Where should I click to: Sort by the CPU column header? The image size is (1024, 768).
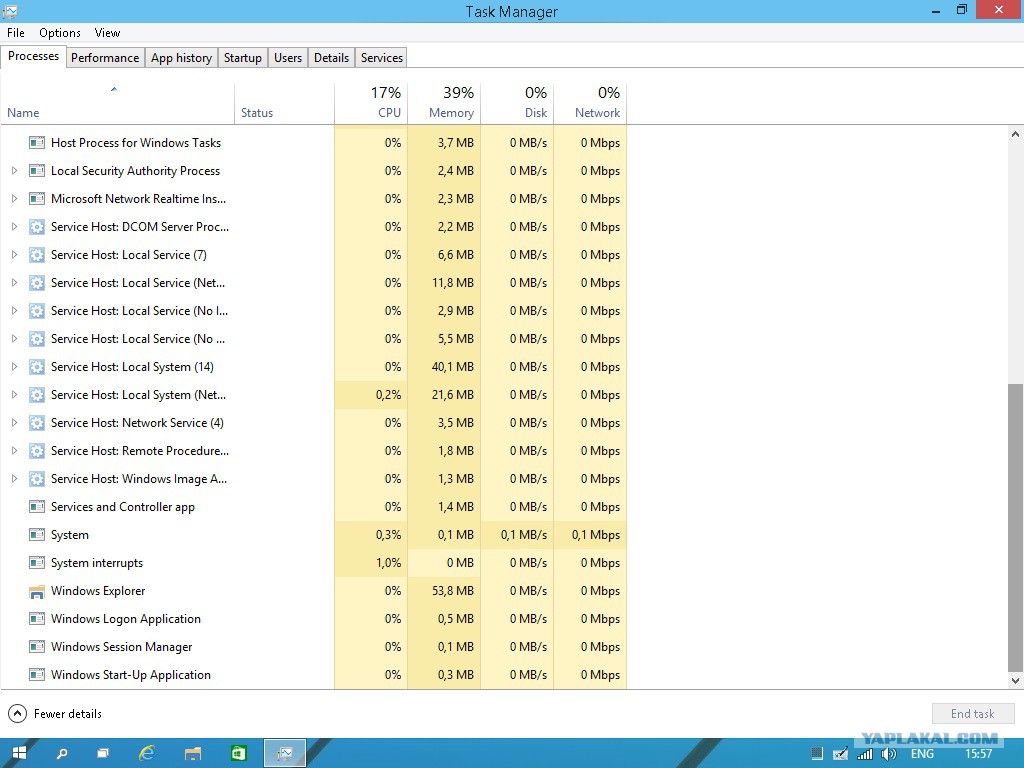(x=371, y=103)
